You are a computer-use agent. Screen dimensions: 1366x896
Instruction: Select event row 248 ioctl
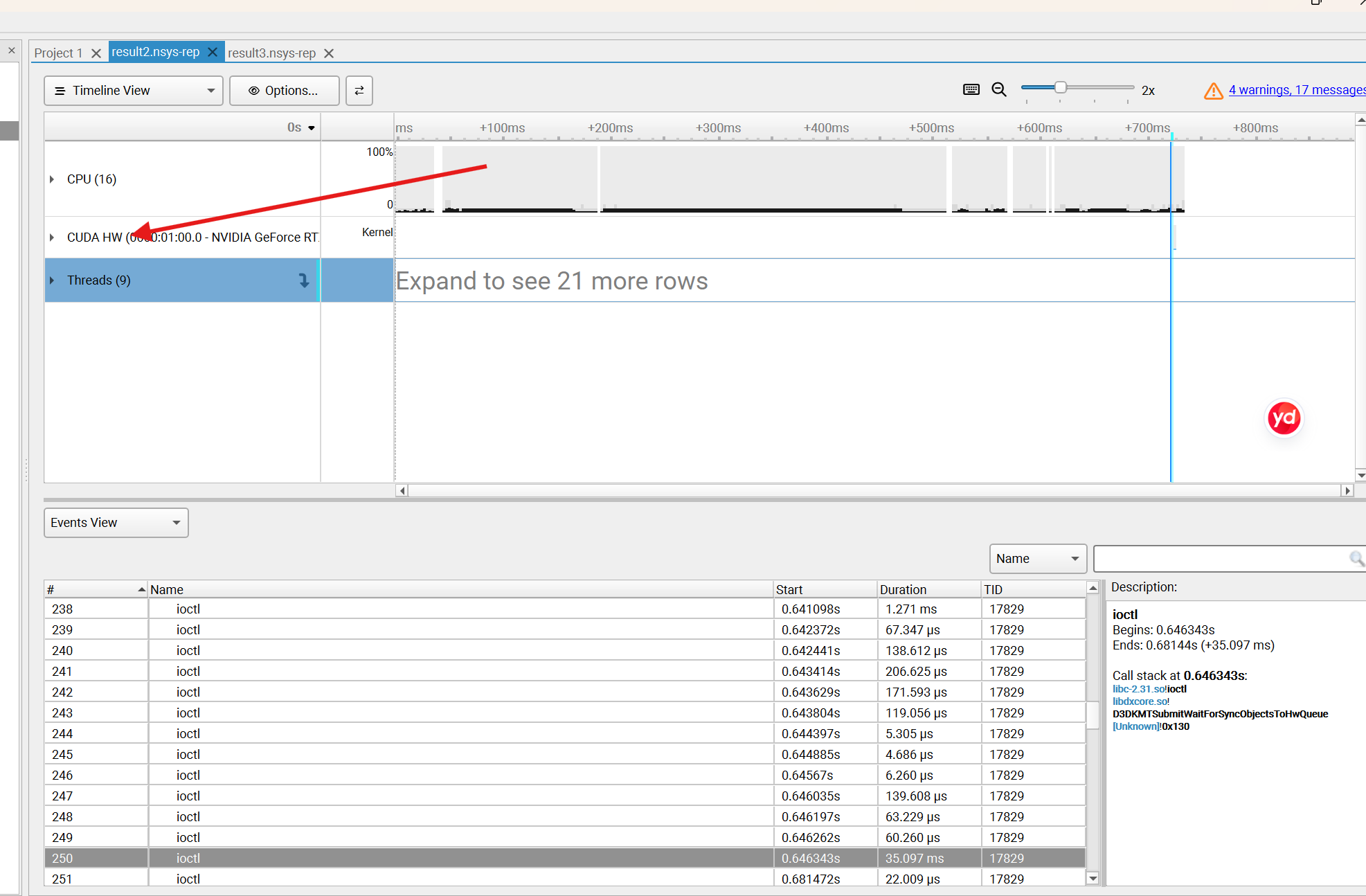point(565,817)
